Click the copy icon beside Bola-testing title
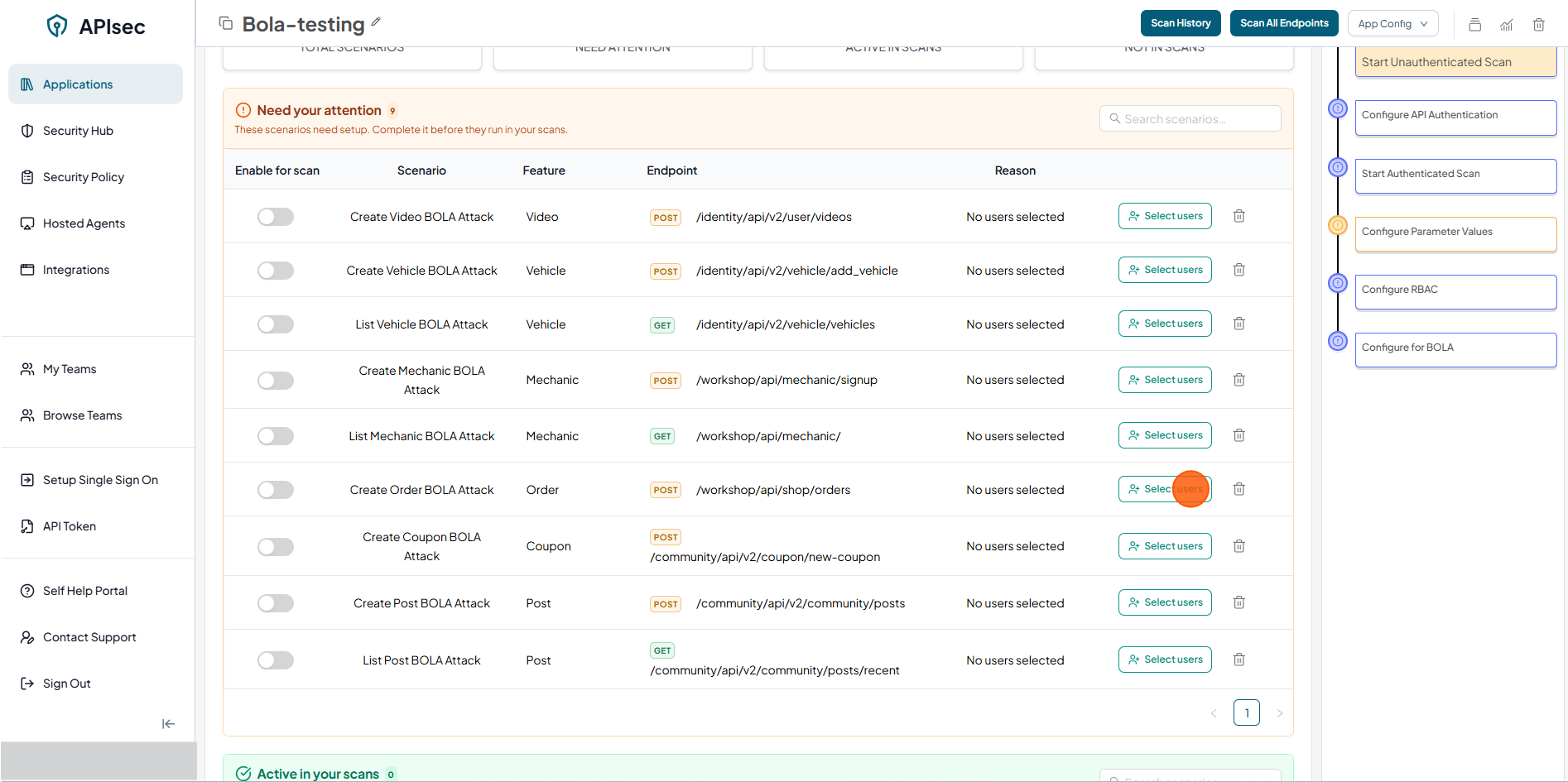This screenshot has width=1568, height=782. coord(225,23)
